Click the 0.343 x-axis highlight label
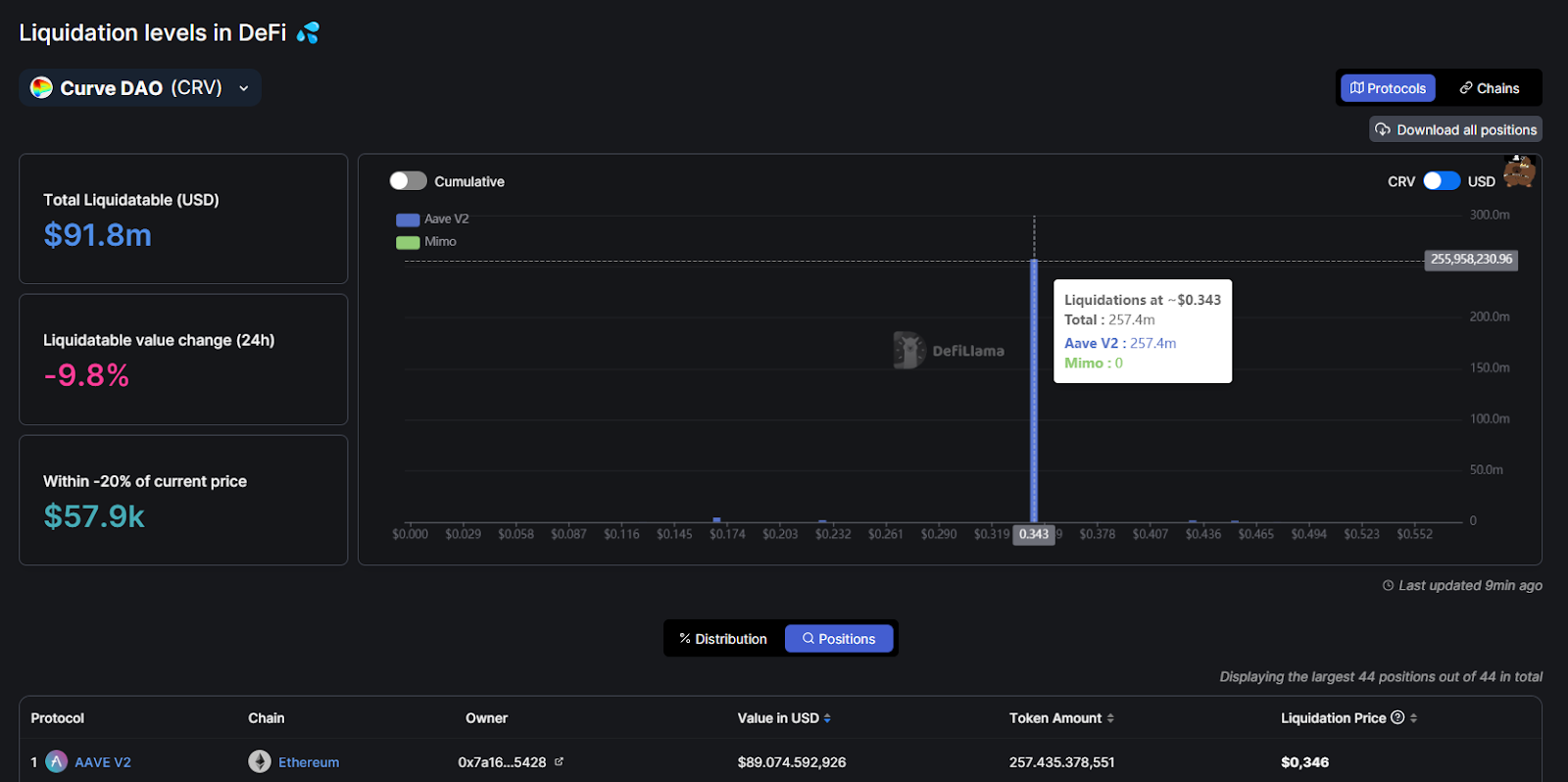This screenshot has height=782, width=1568. click(x=1034, y=534)
